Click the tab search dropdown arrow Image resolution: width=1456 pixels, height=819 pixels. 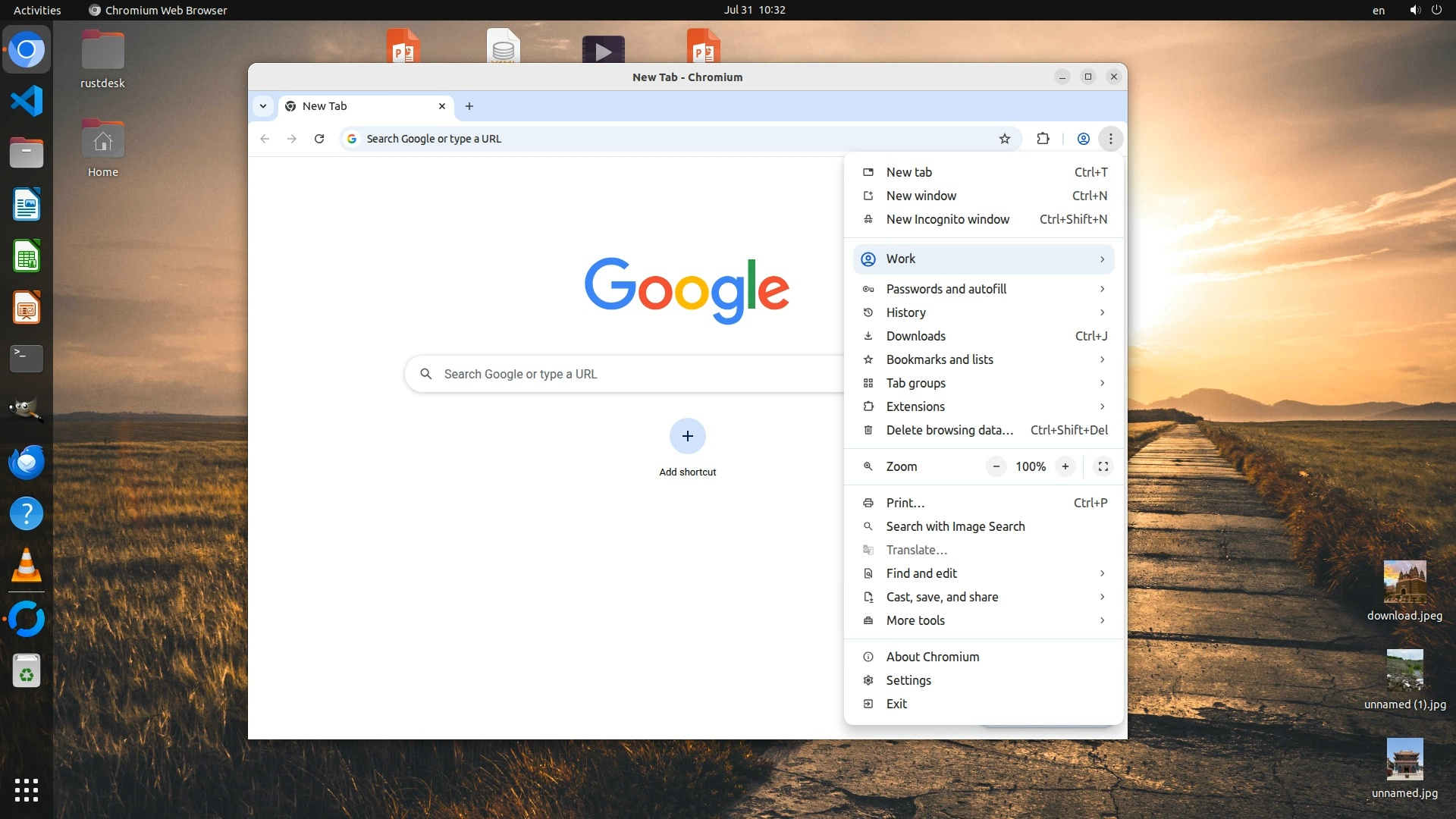[263, 106]
